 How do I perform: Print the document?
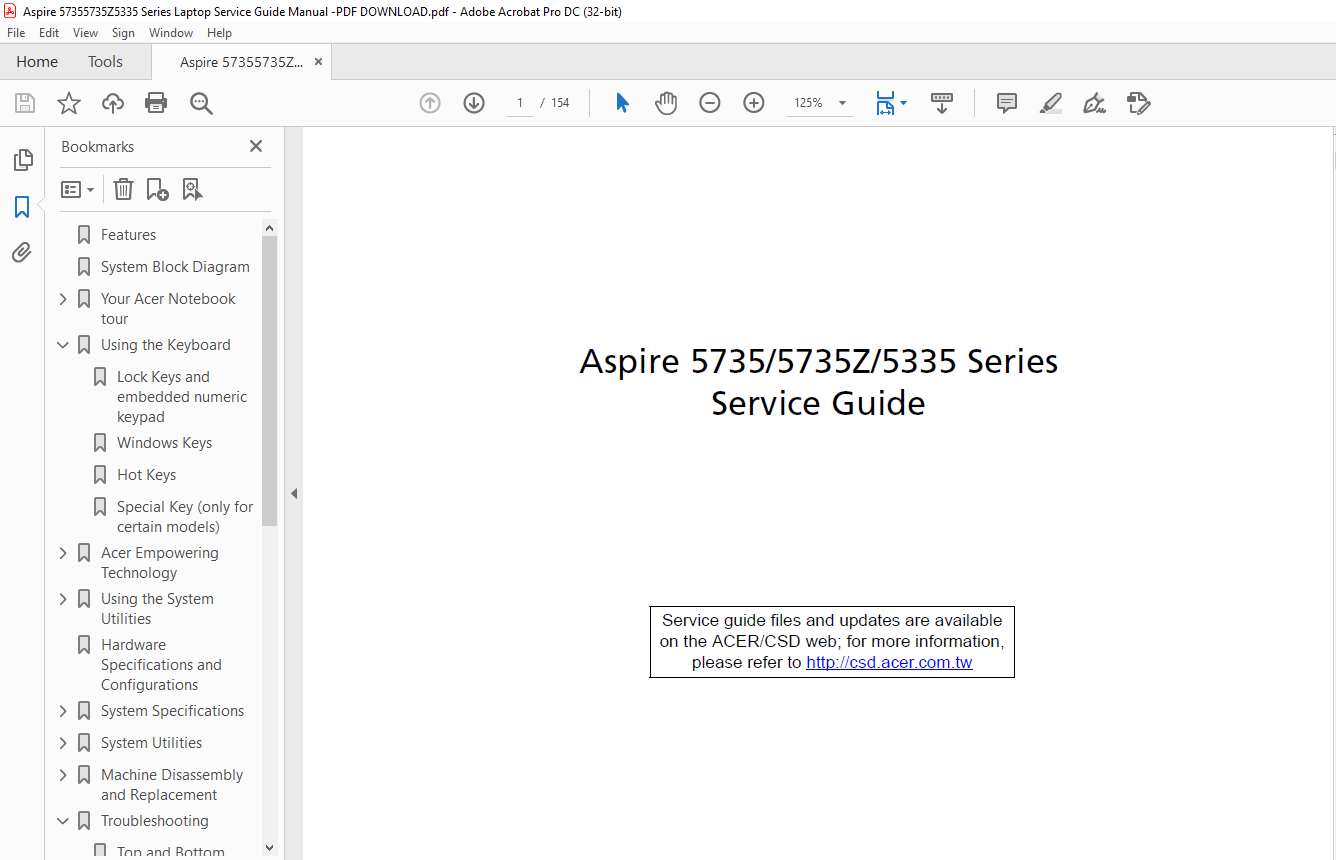[x=156, y=103]
